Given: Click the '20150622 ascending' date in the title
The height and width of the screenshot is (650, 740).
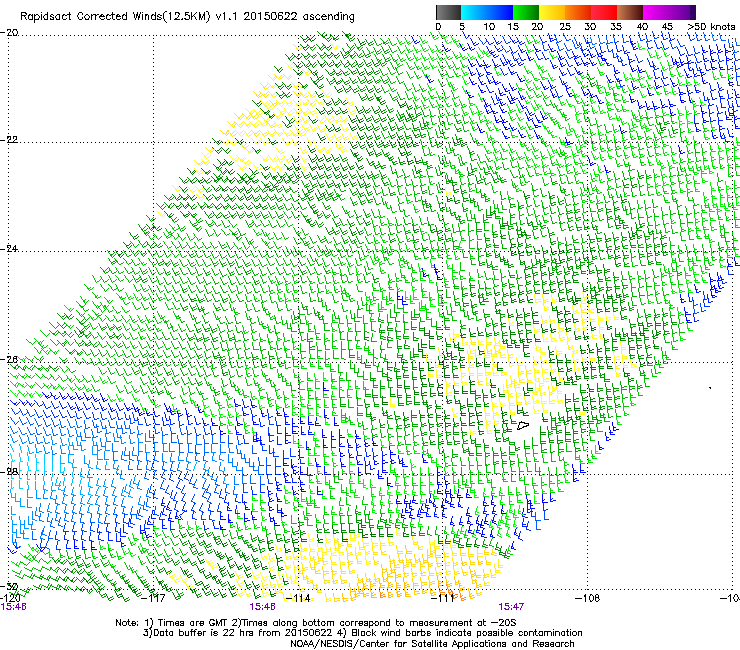Looking at the screenshot, I should (299, 17).
